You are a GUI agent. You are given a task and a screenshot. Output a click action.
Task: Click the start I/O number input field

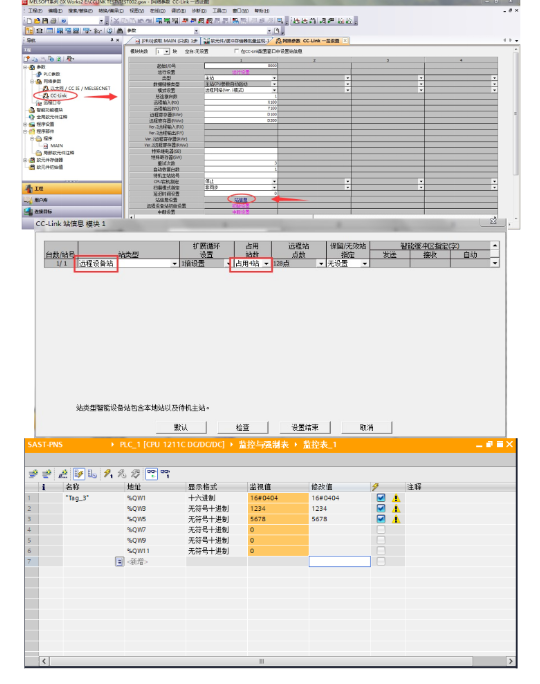241,66
